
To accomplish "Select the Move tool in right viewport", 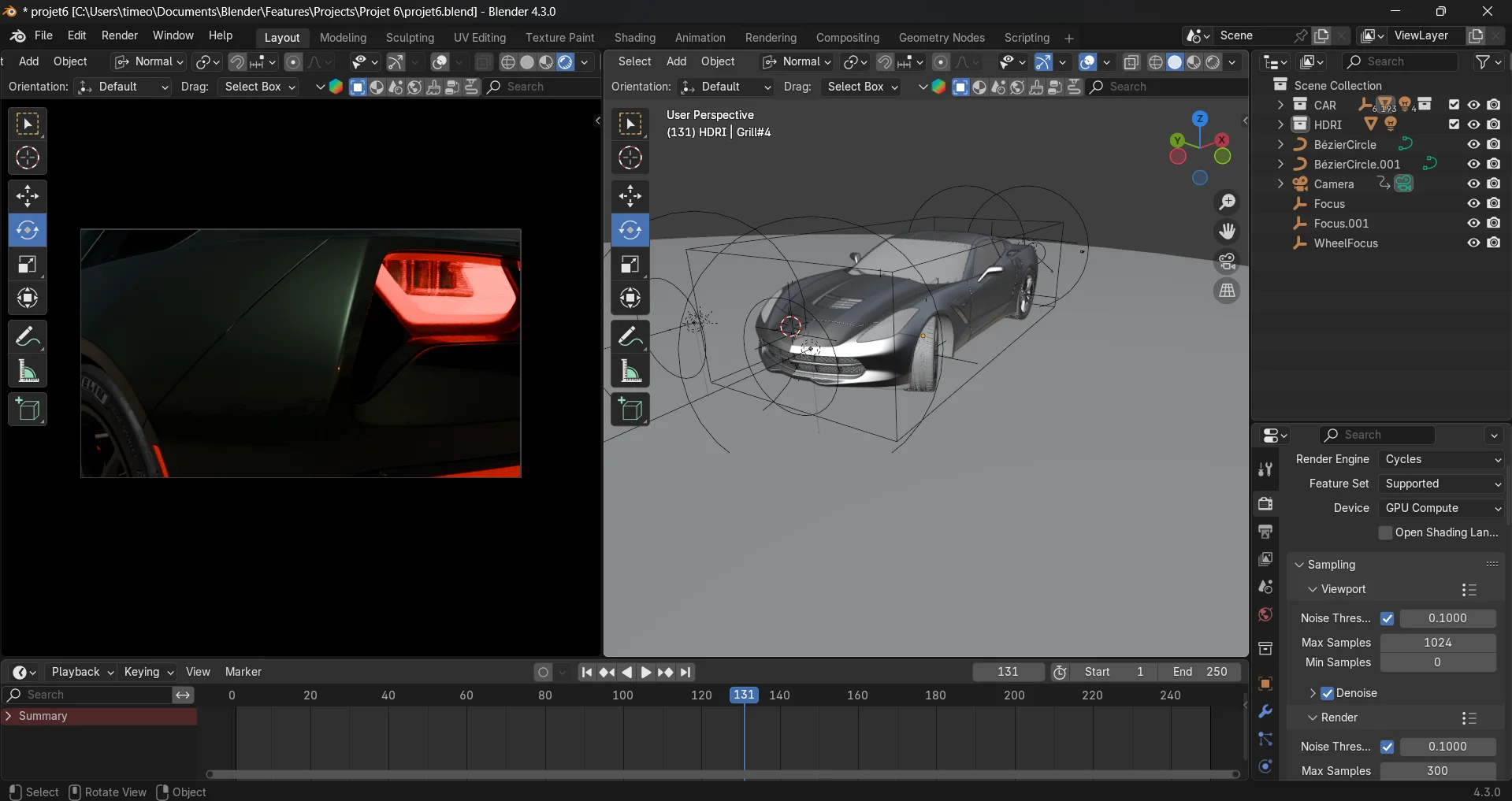I will click(630, 196).
